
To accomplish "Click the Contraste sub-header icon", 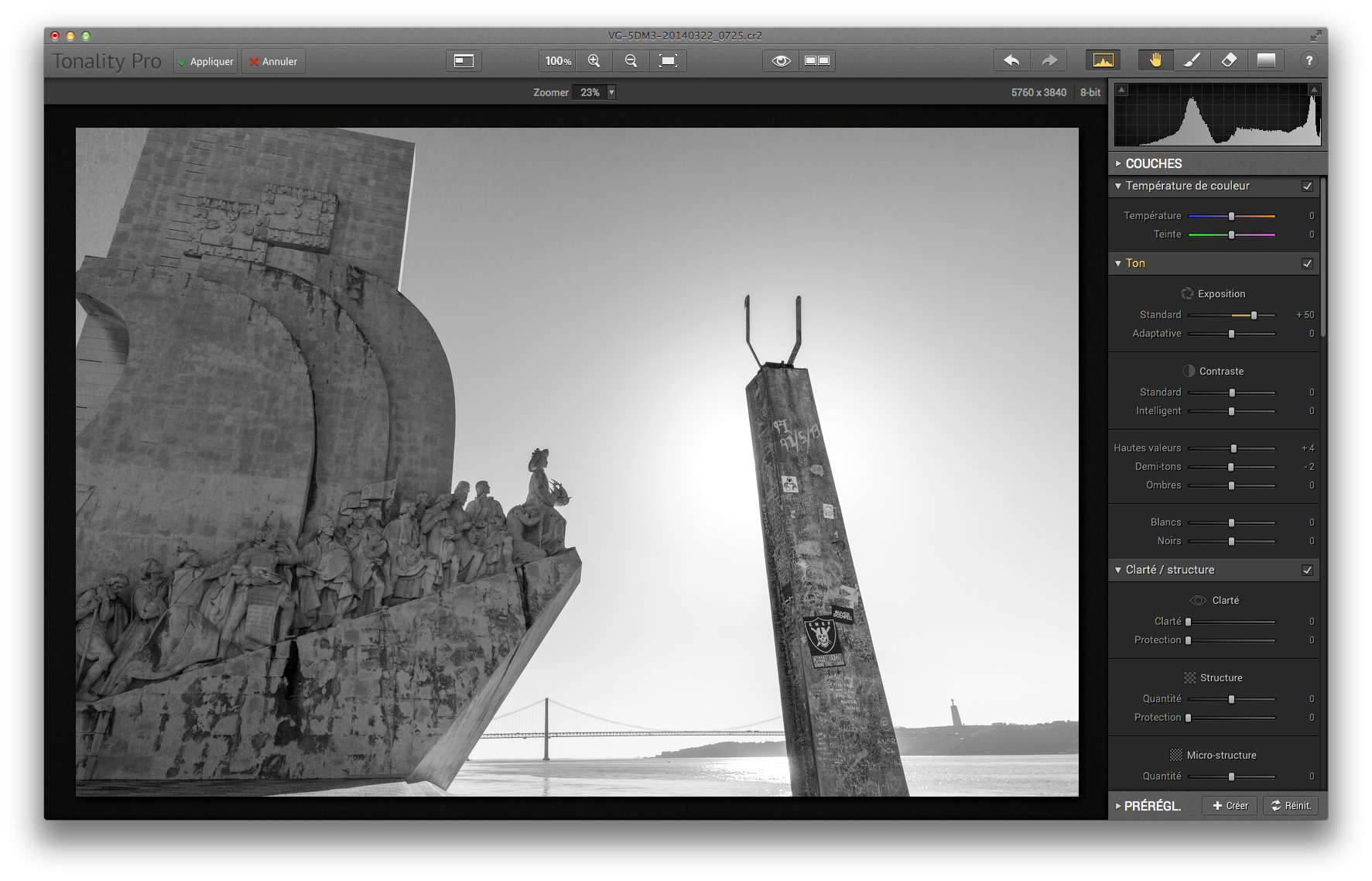I will 1189,371.
